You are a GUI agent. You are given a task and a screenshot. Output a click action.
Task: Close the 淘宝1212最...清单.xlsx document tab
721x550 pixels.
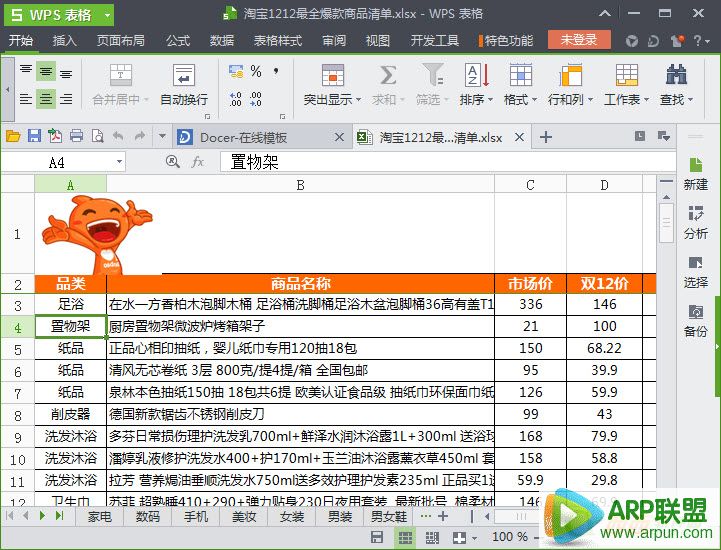(519, 137)
